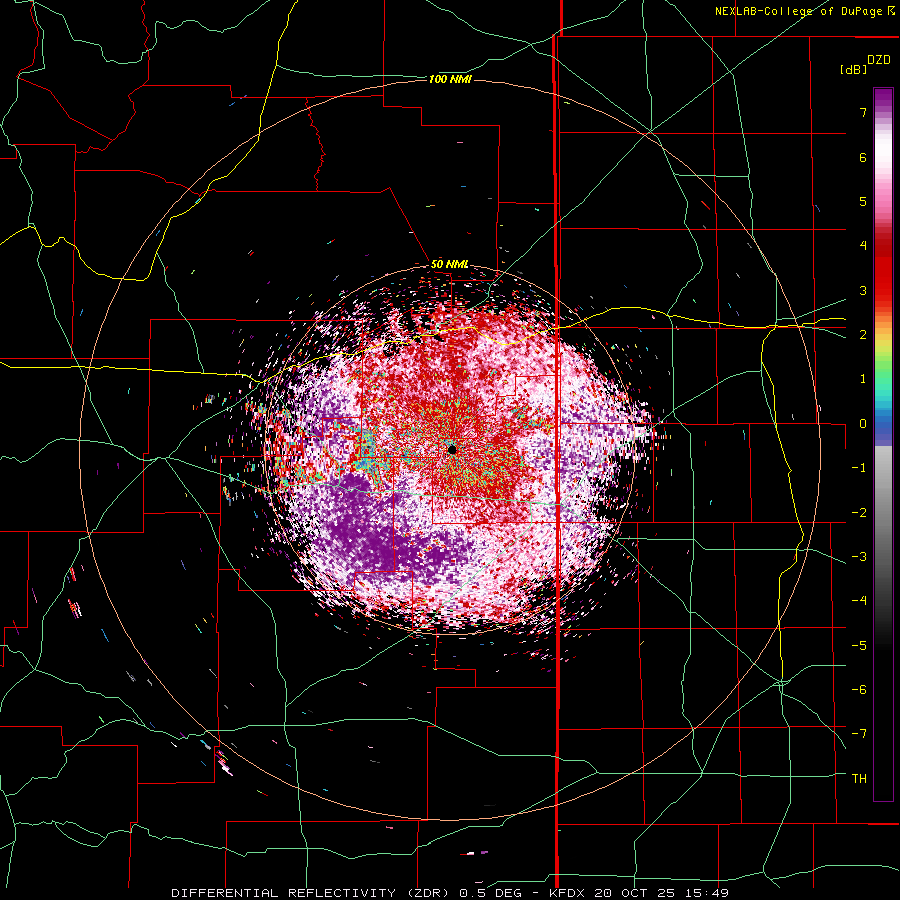Click the -1 value on color scale

click(x=859, y=468)
